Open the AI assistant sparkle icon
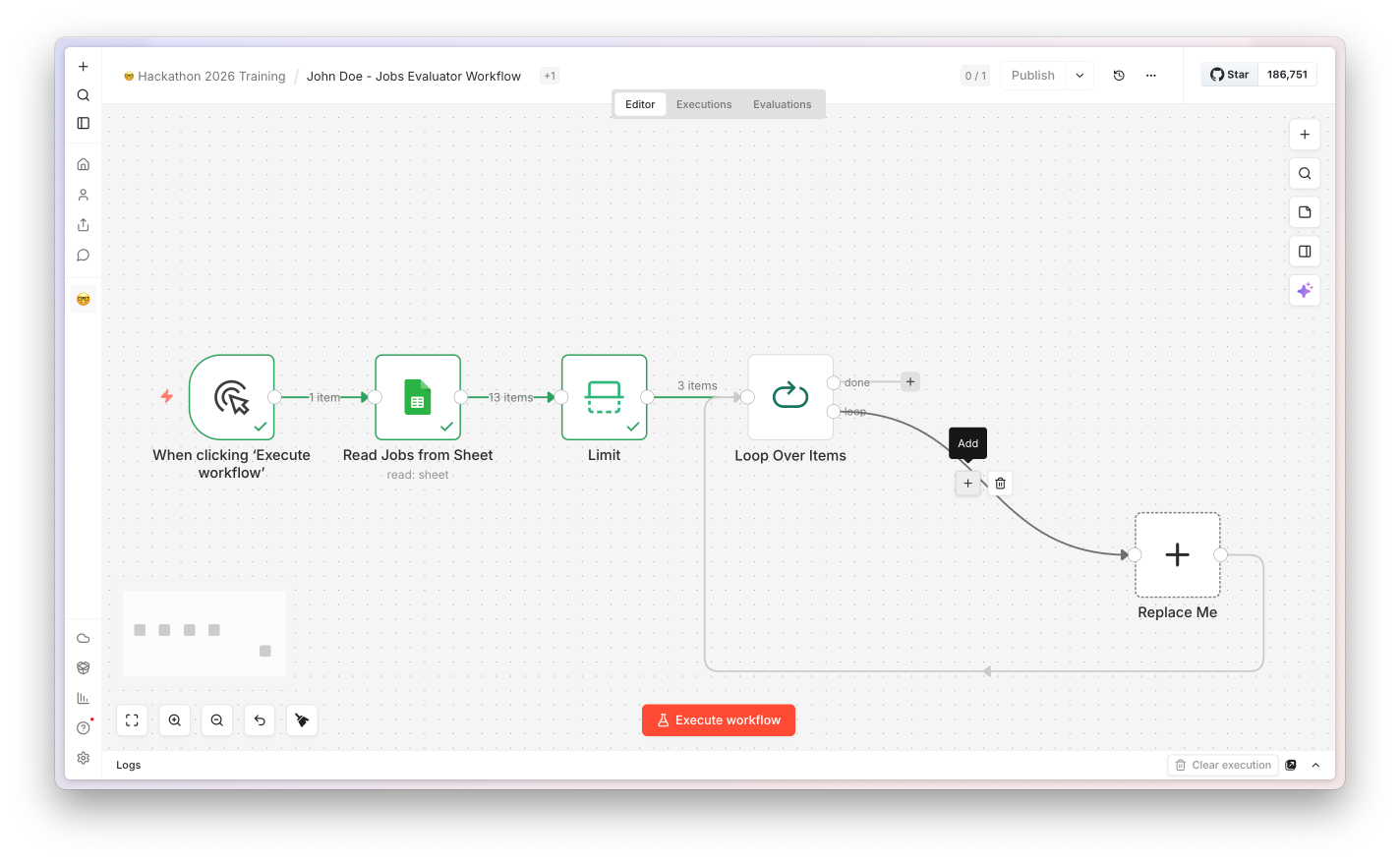Screen dimensions: 1400x862 coord(1305,290)
